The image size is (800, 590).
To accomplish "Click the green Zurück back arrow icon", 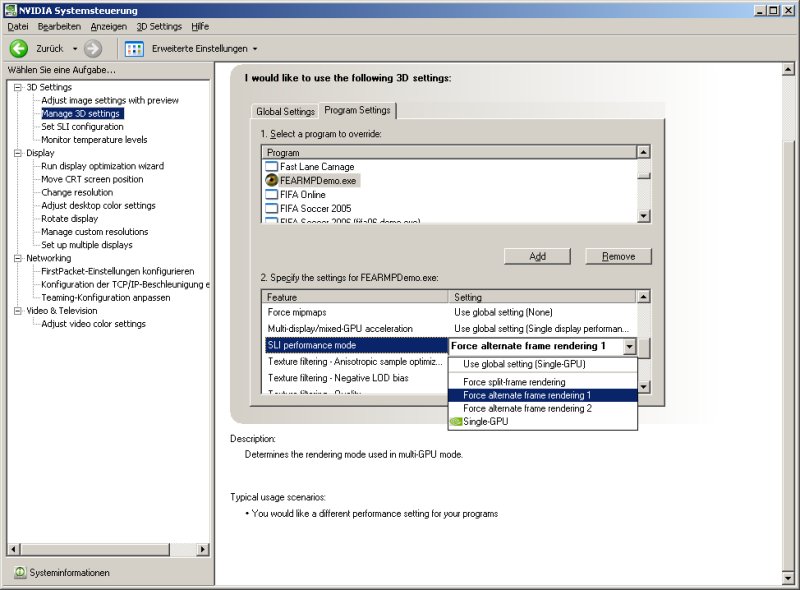I will 19,48.
